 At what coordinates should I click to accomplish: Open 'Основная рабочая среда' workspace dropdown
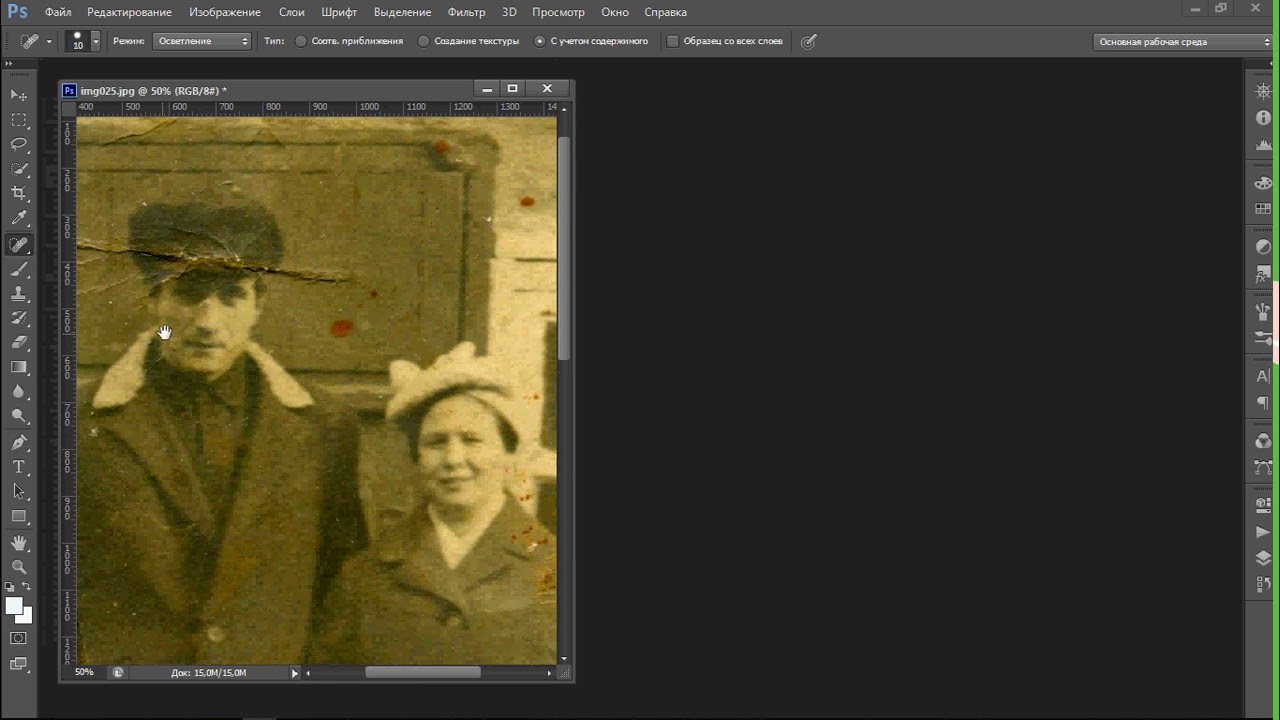[1183, 42]
